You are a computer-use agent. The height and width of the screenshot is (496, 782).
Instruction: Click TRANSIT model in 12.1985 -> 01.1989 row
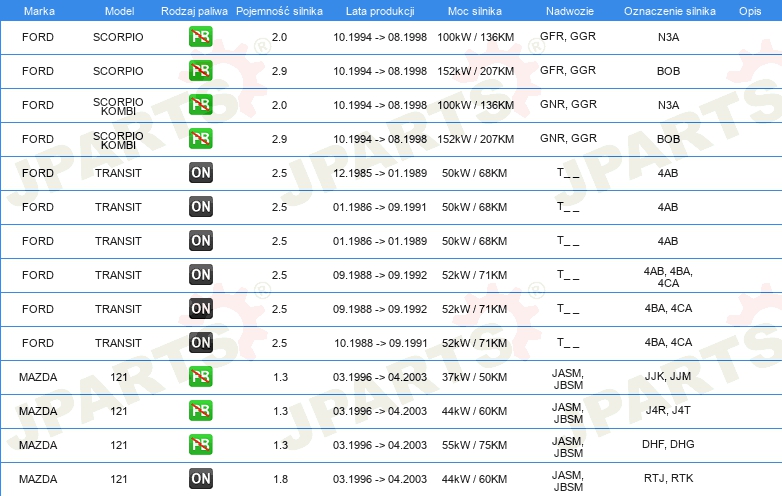(x=118, y=173)
